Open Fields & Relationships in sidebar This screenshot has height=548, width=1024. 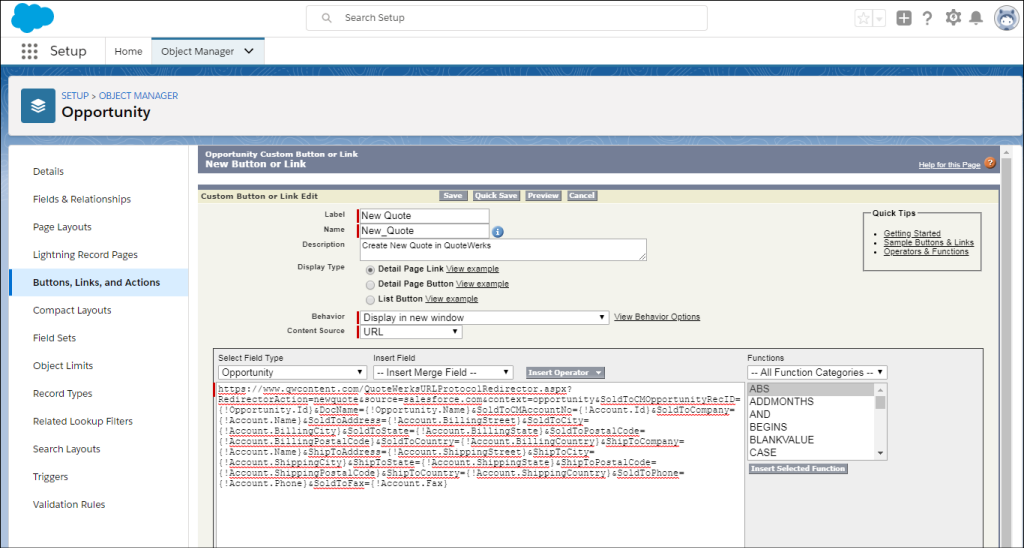pyautogui.click(x=82, y=199)
